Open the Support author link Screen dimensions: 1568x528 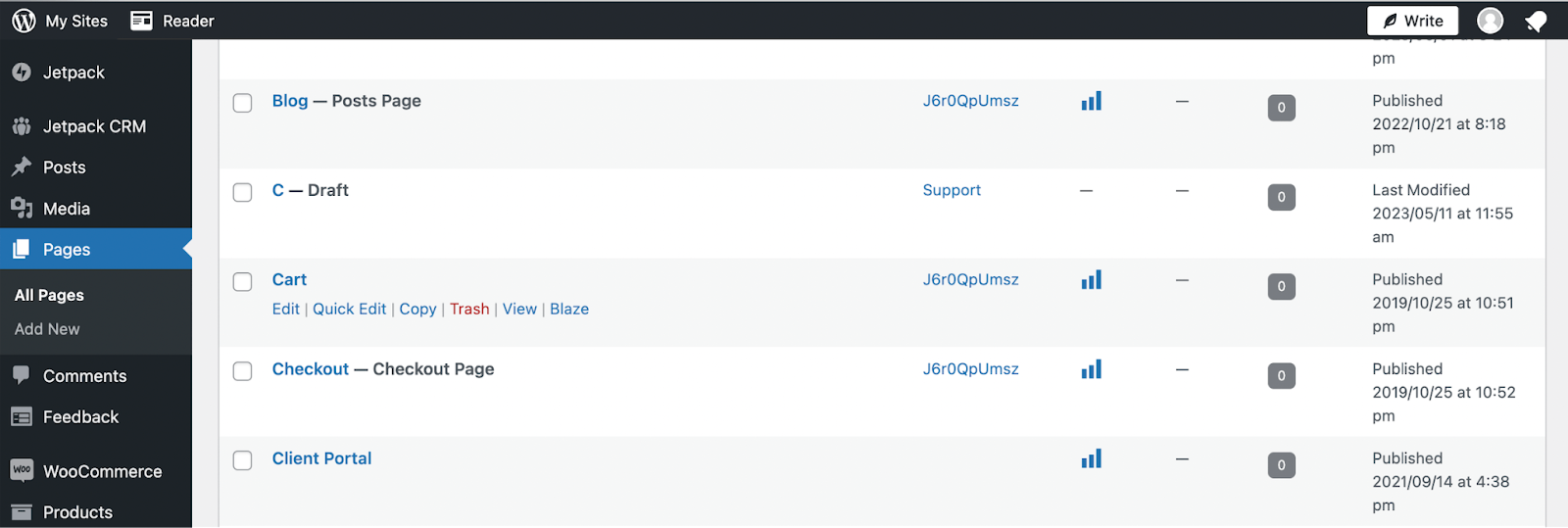[x=952, y=190]
